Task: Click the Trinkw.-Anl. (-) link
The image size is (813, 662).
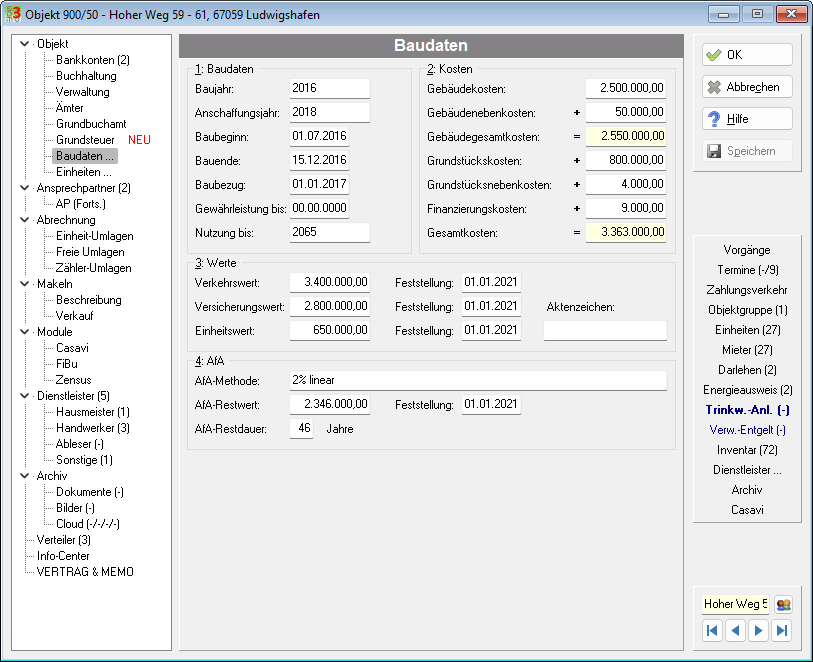Action: tap(747, 410)
